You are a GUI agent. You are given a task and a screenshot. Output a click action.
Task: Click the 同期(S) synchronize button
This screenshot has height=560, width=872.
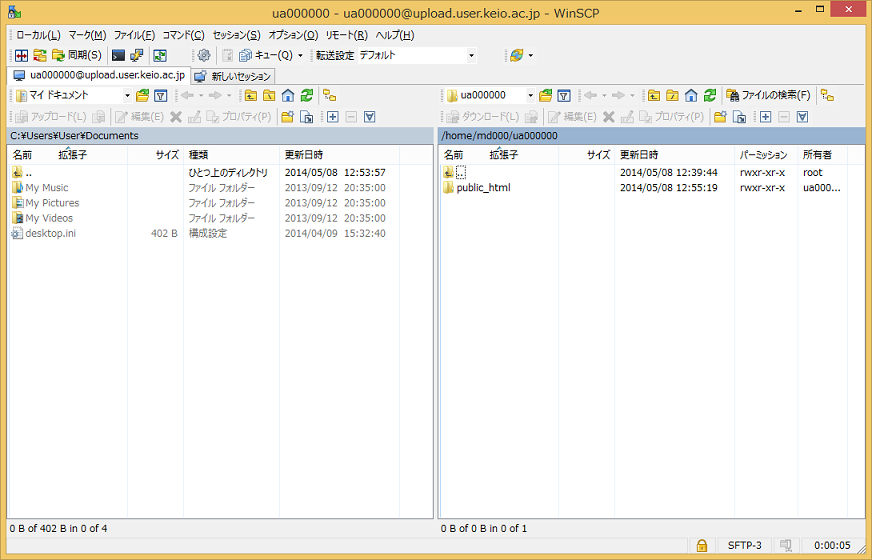[77, 56]
